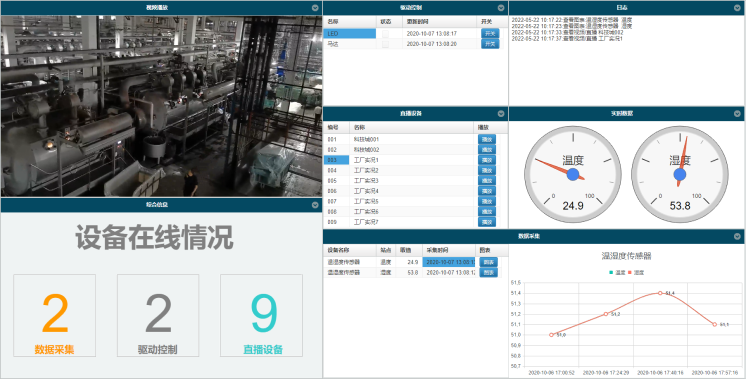The image size is (746, 379).
Task: Toggle the teal 温度 legend swatch
Action: (x=611, y=272)
